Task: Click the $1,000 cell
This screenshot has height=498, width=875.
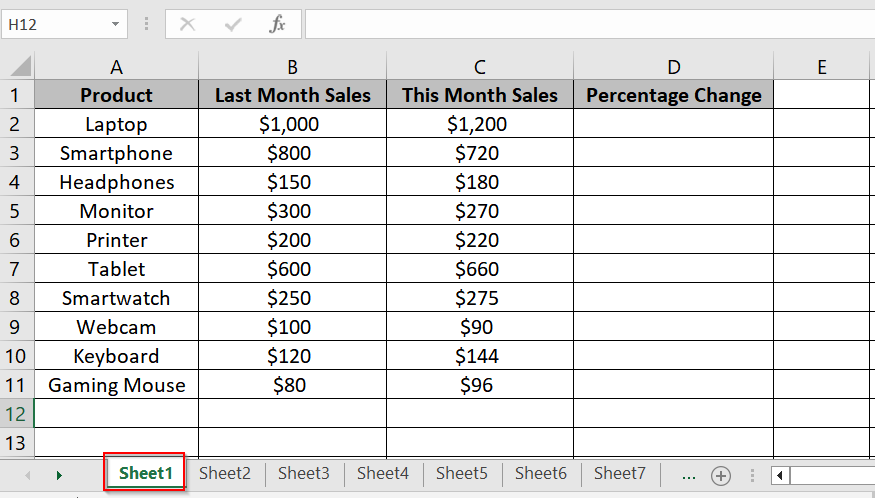Action: (x=292, y=124)
